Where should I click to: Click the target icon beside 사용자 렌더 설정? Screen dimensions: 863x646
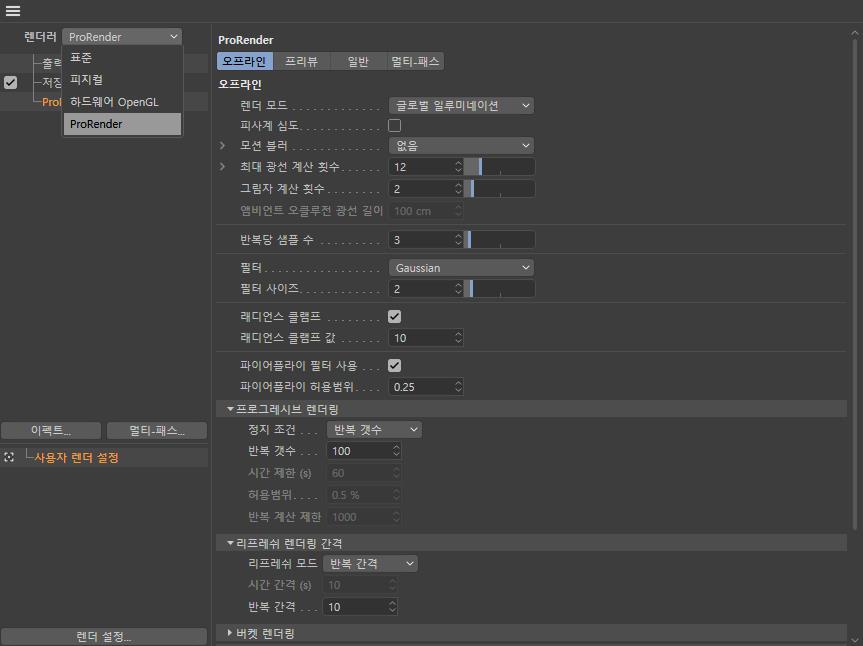tap(9, 458)
